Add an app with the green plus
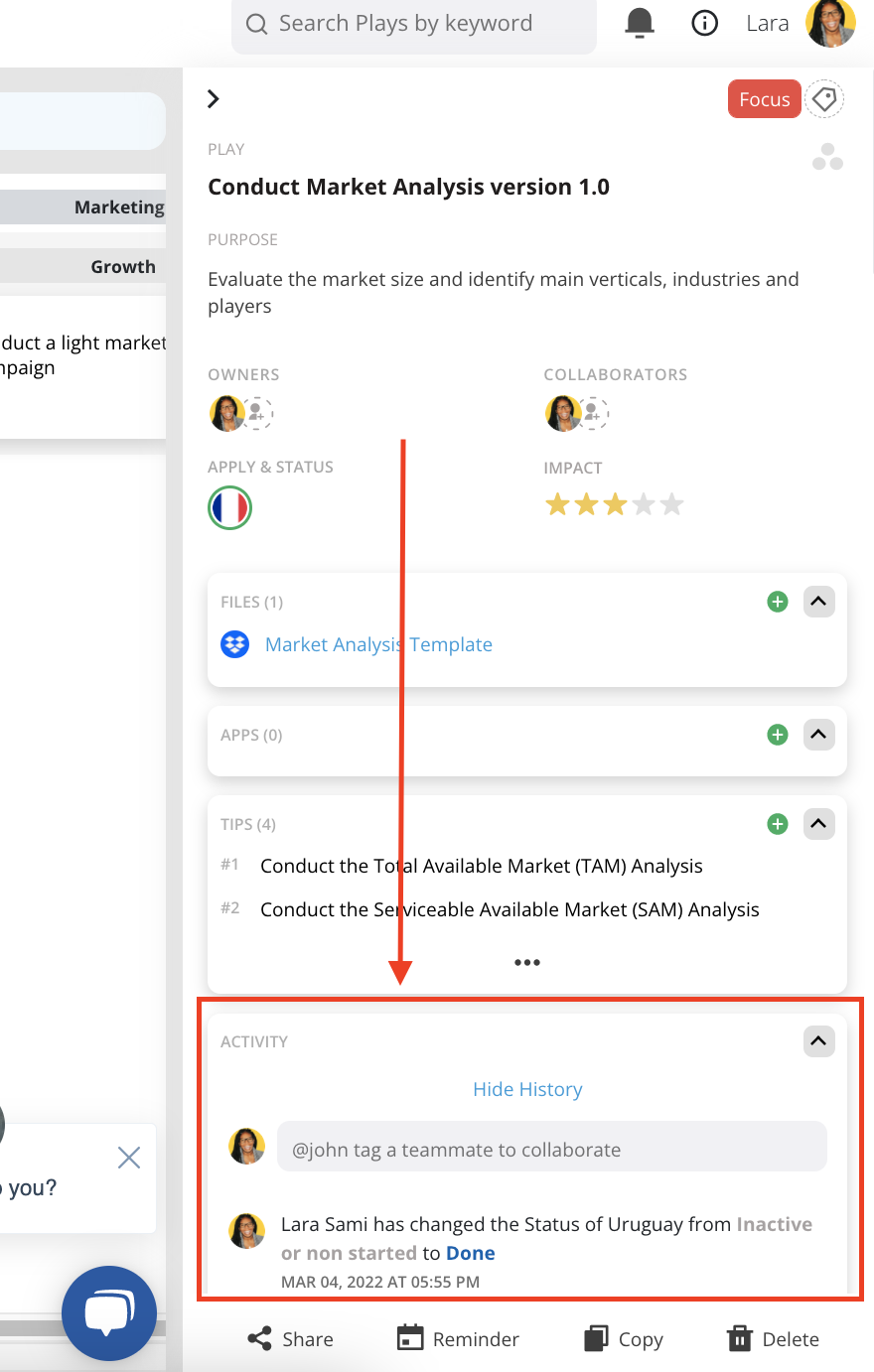Screen dimensions: 874x1372 [x=778, y=735]
